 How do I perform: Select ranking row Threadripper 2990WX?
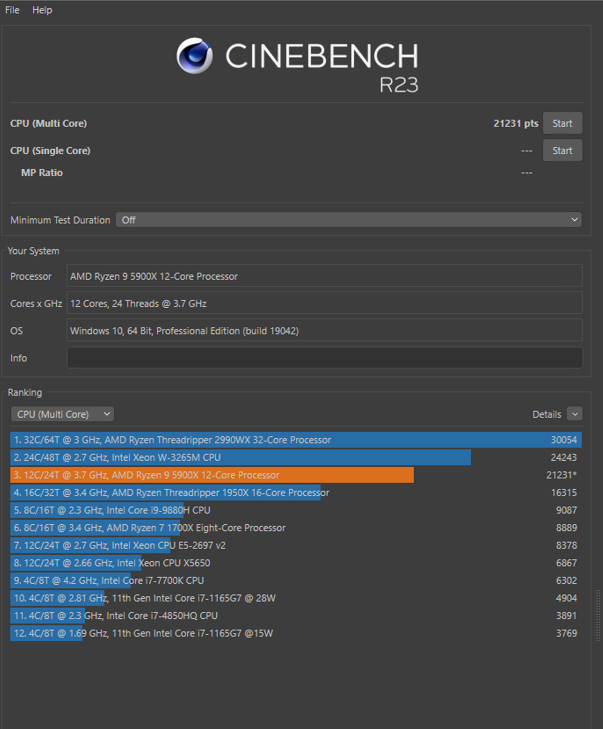coord(296,439)
